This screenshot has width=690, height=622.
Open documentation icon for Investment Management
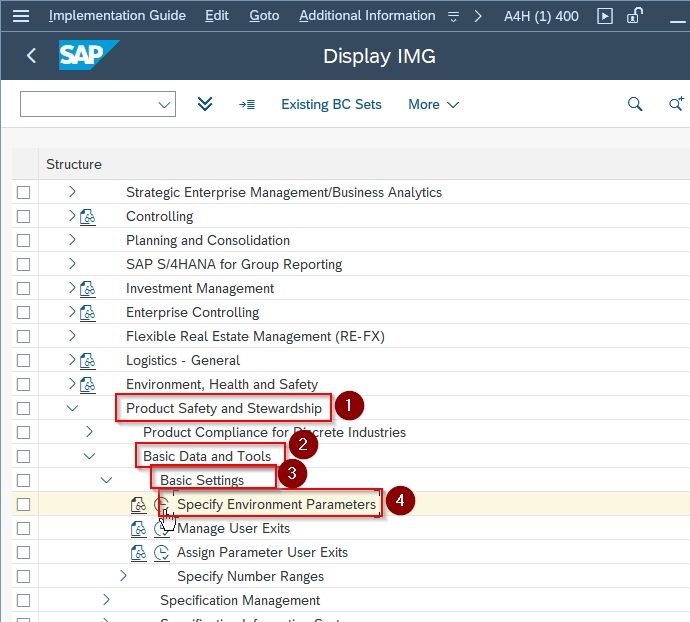[x=88, y=289]
